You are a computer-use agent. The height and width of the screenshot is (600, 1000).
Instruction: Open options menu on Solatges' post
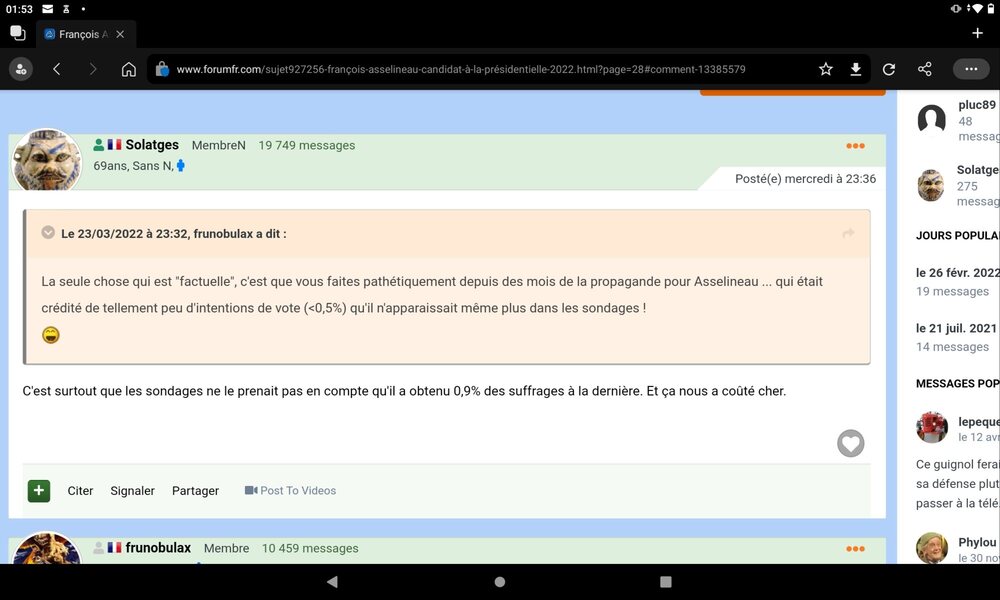click(x=855, y=145)
